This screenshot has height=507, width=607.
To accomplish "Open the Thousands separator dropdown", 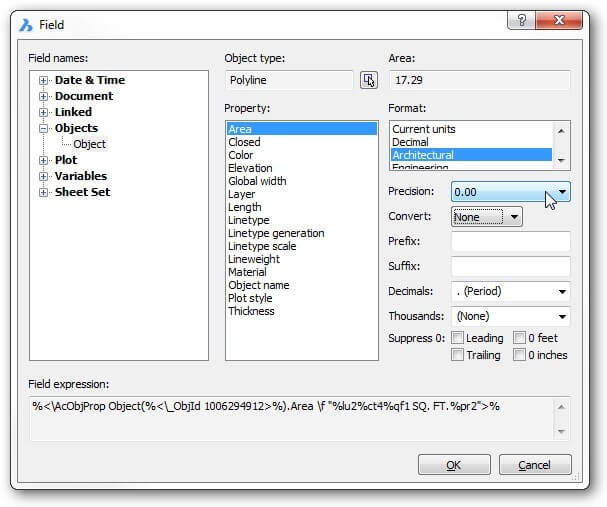I will [x=510, y=316].
